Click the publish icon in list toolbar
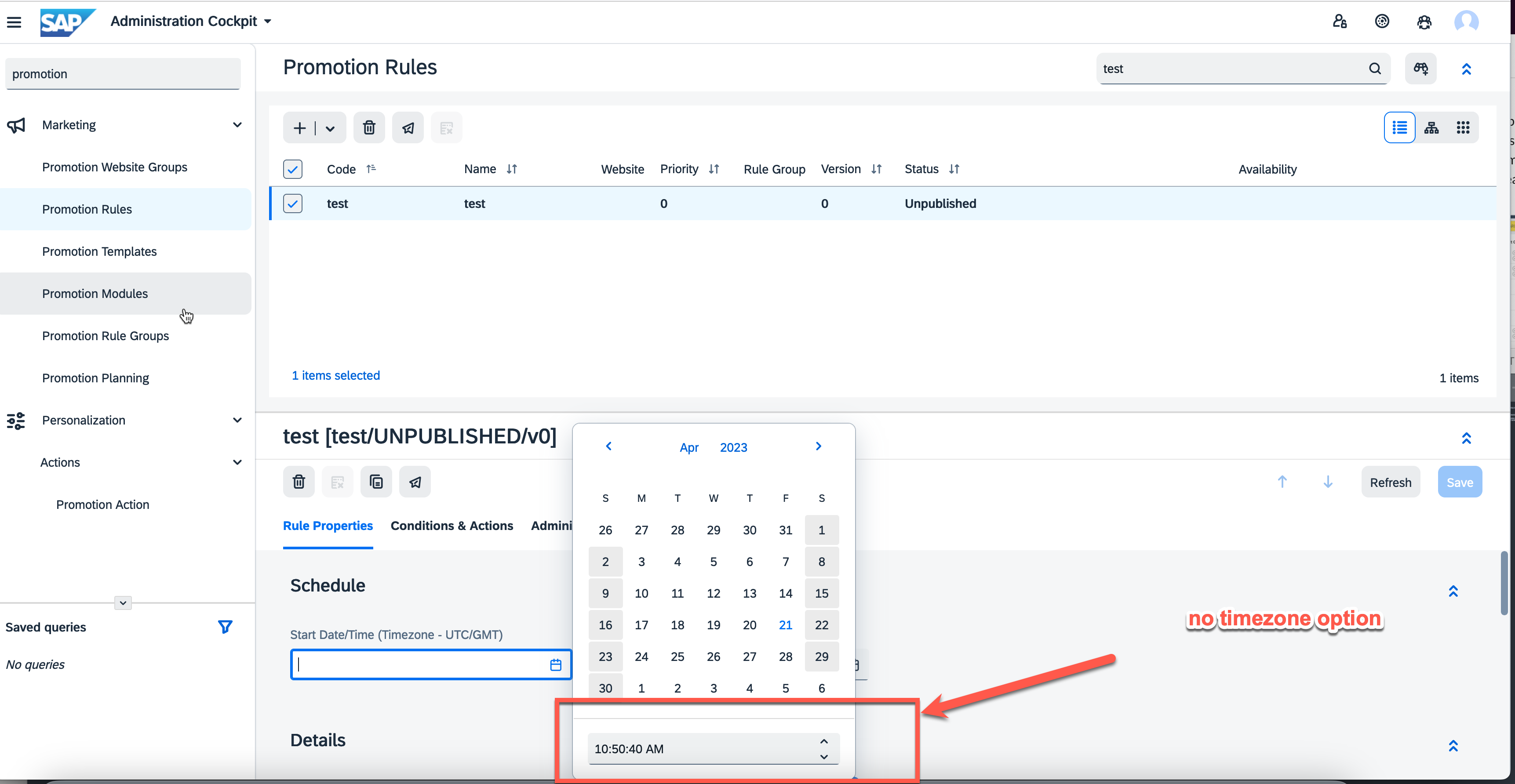 tap(408, 127)
